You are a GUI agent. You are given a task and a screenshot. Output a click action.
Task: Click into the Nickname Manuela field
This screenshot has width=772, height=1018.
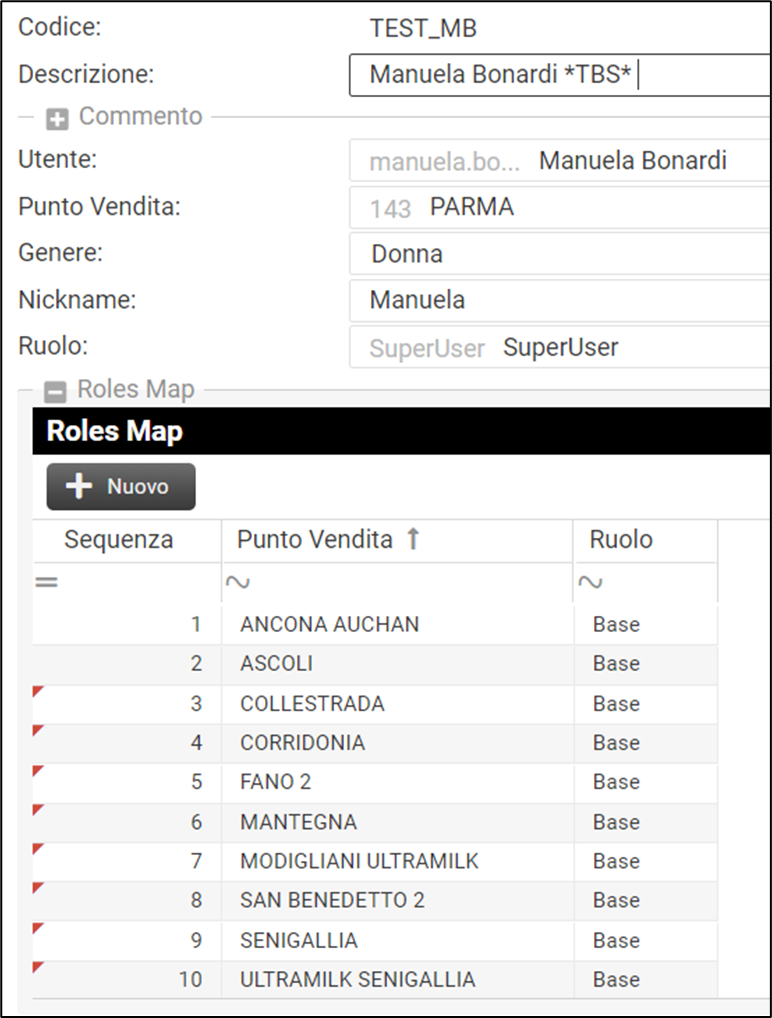pos(560,300)
